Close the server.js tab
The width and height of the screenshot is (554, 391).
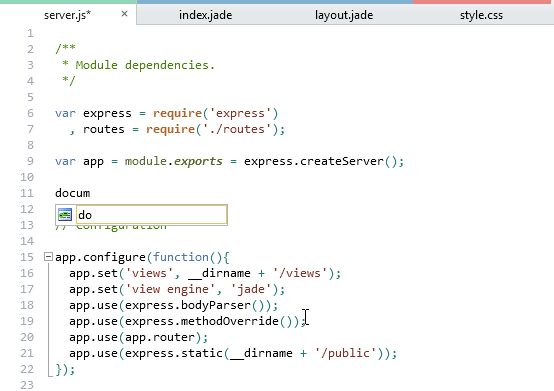coord(124,14)
